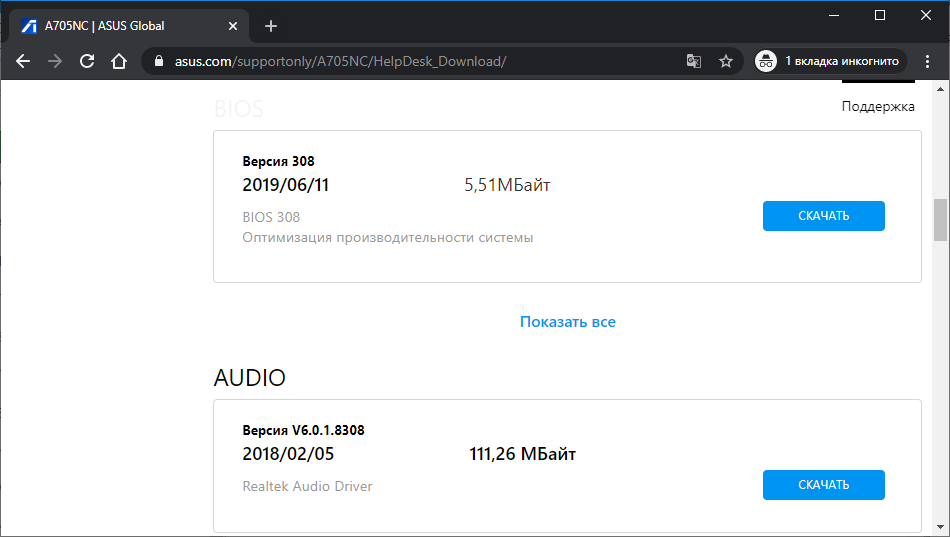Image resolution: width=950 pixels, height=537 pixels.
Task: Download the Realtek Audio Driver via Скачать
Action: 823,485
